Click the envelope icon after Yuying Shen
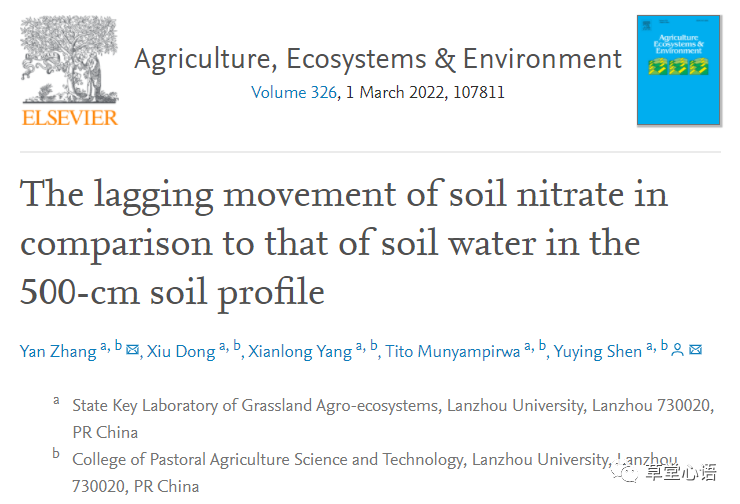 pyautogui.click(x=695, y=350)
